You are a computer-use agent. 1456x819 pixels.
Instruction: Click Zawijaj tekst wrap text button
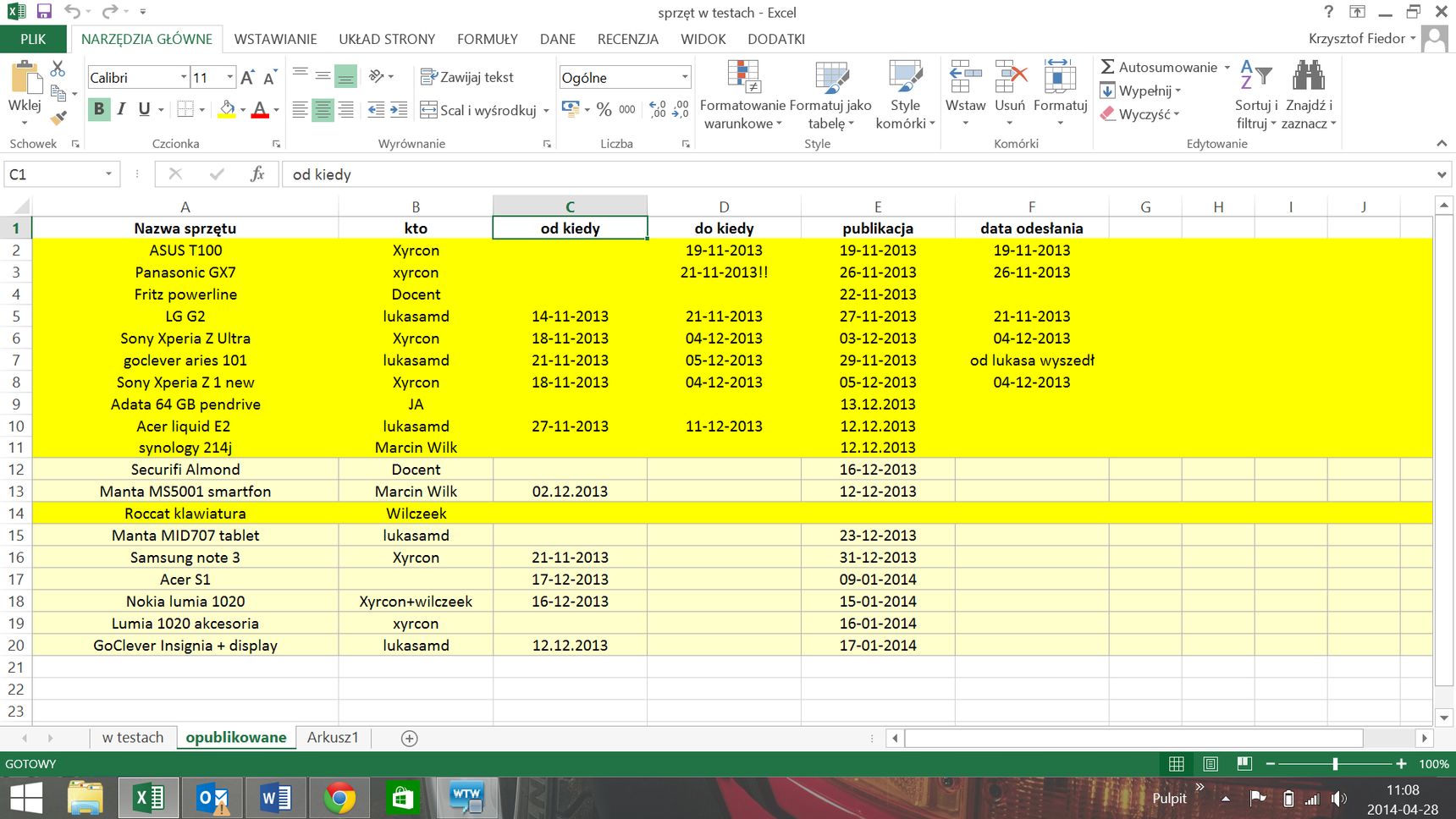pos(467,77)
